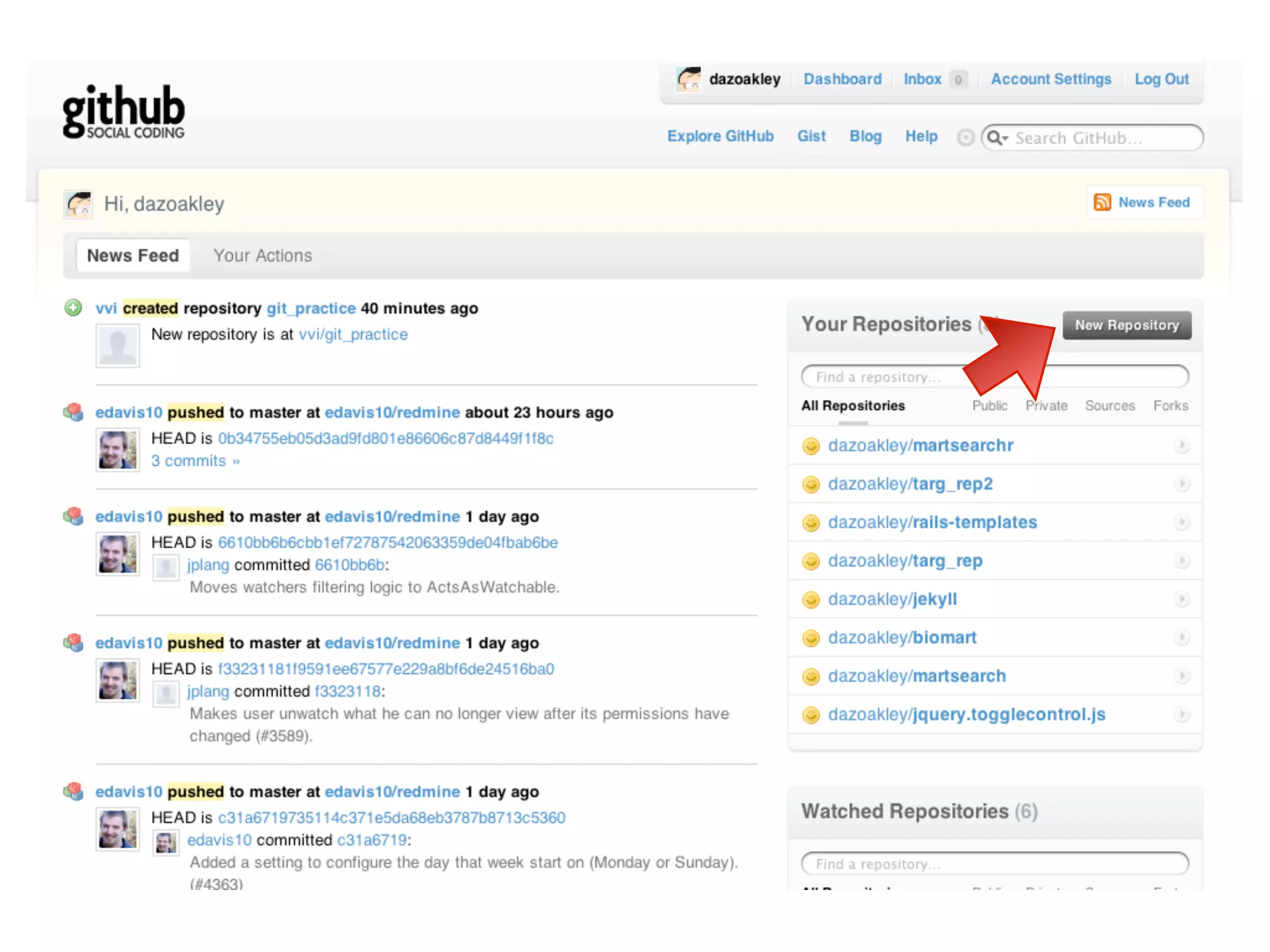The height and width of the screenshot is (952, 1270).
Task: Click the jplang commit avatar thumbnail
Action: [166, 566]
